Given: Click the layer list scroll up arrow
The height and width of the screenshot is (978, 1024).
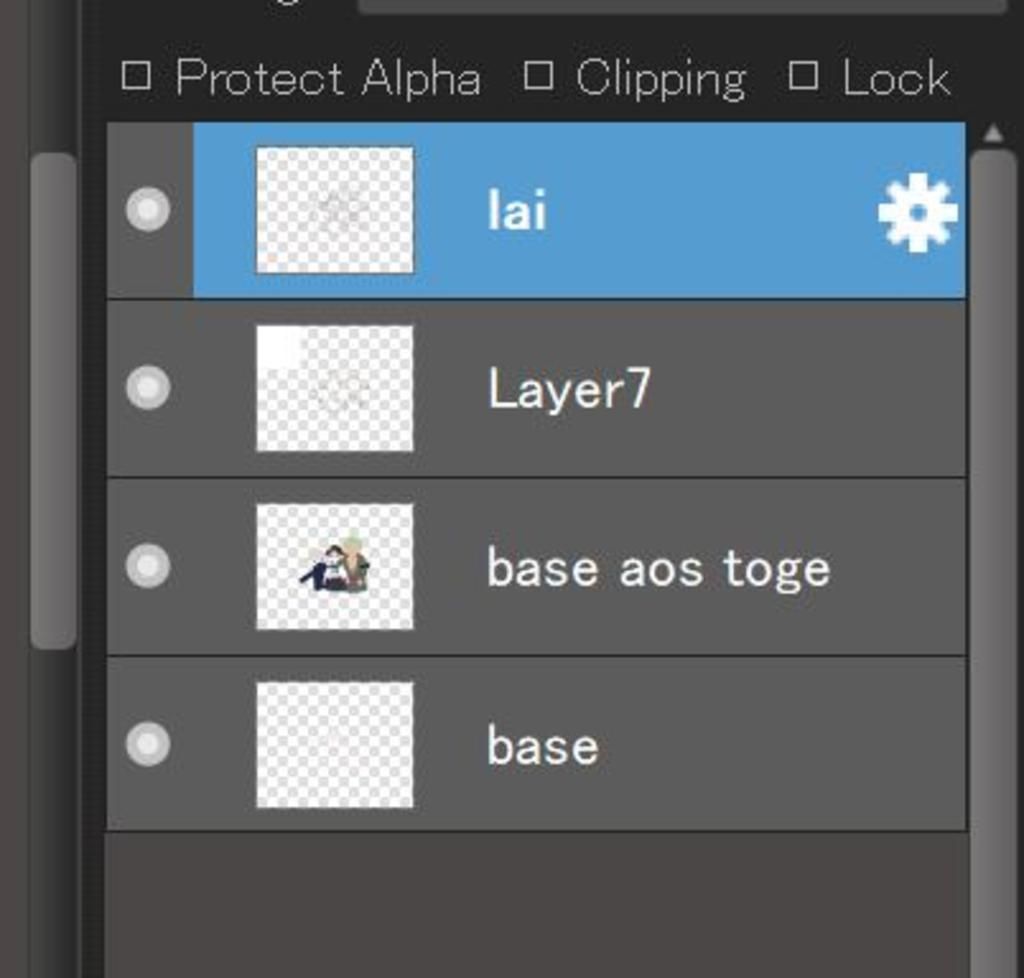Looking at the screenshot, I should (x=993, y=134).
